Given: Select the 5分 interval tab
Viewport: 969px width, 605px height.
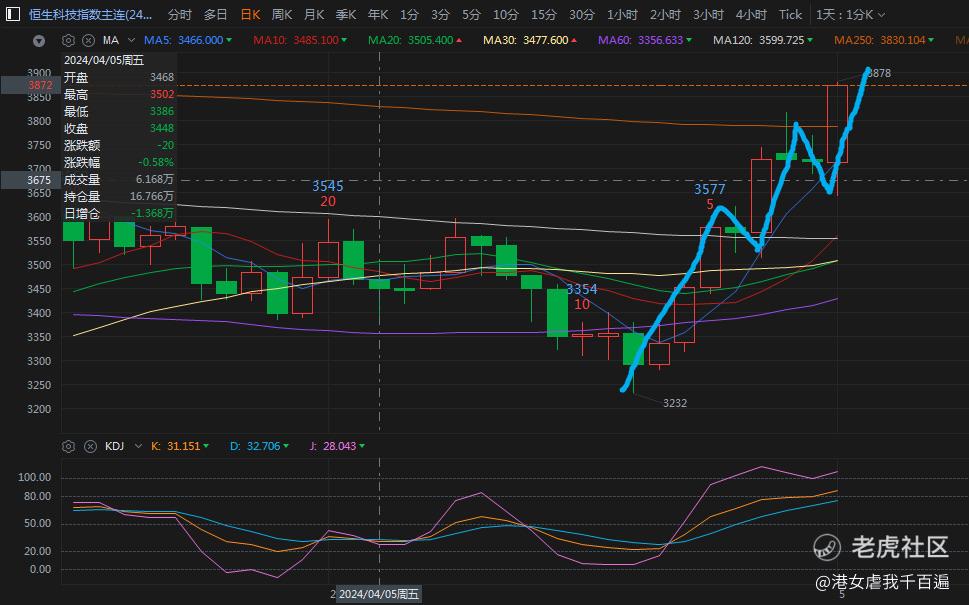Looking at the screenshot, I should pos(471,14).
